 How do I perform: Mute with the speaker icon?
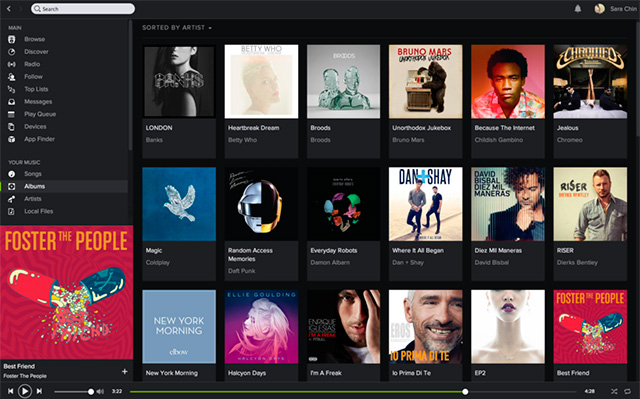pyautogui.click(x=100, y=391)
